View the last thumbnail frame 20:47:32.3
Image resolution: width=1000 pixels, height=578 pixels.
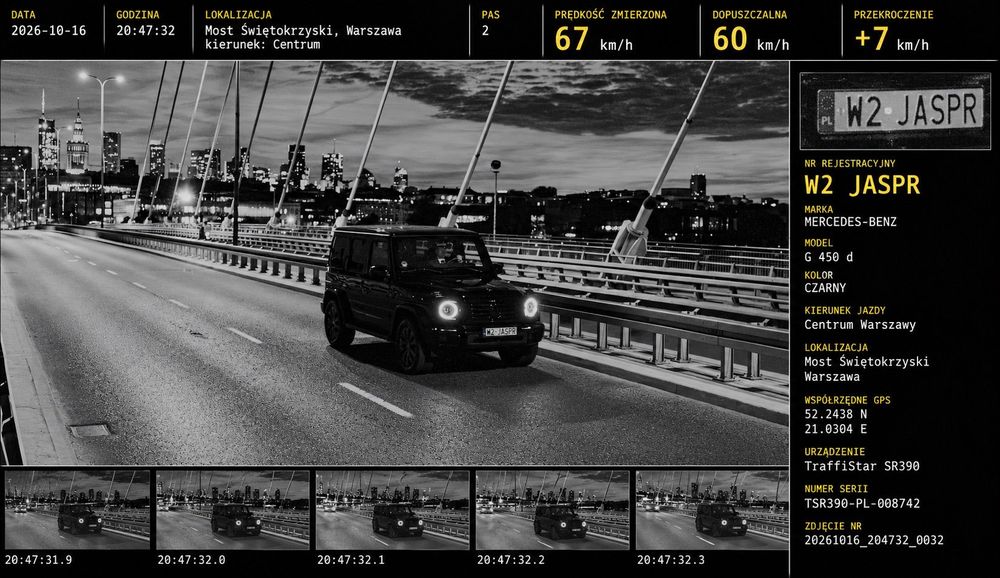point(712,510)
